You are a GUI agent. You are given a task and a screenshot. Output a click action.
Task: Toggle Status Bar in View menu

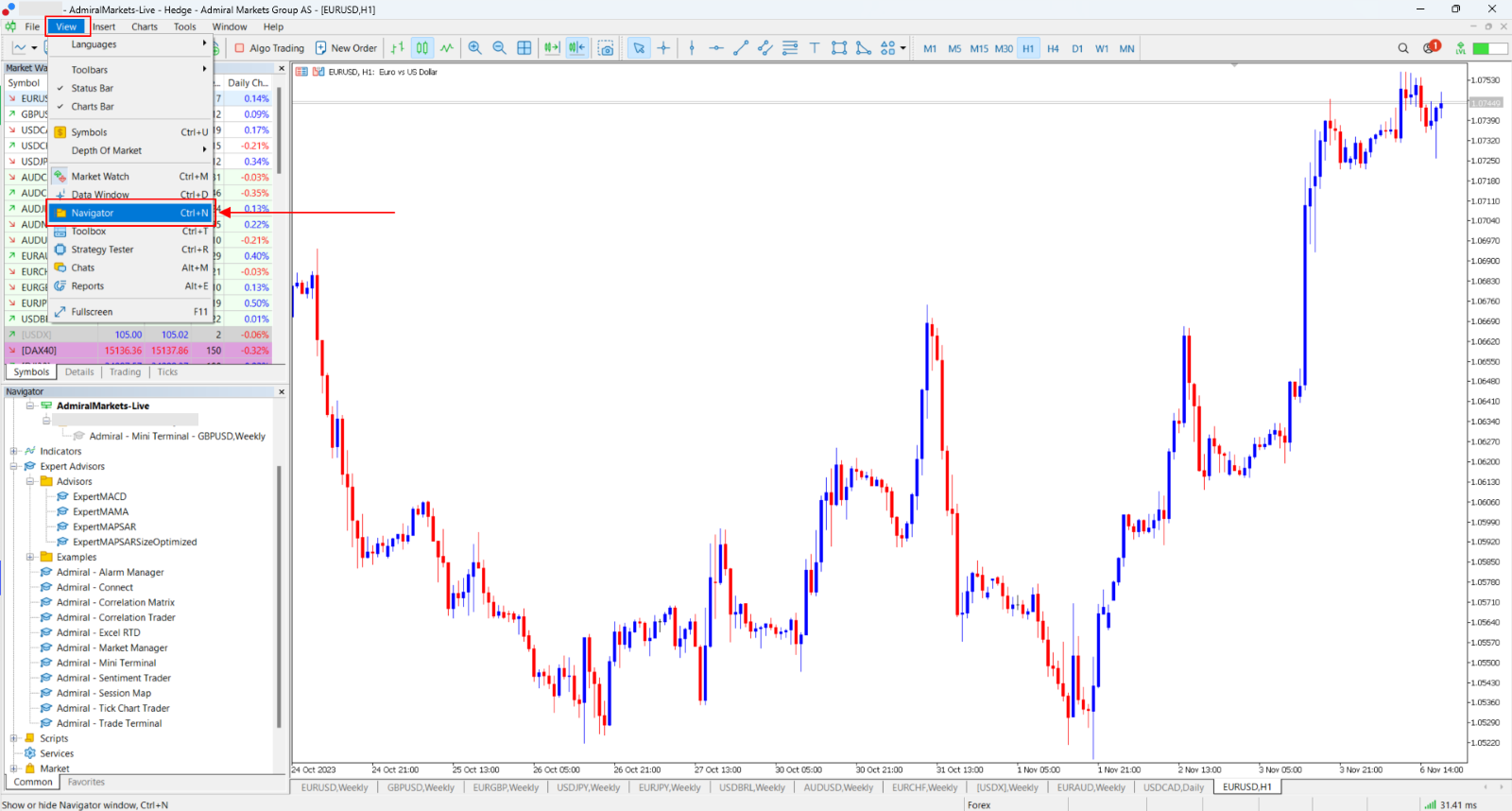[x=131, y=88]
